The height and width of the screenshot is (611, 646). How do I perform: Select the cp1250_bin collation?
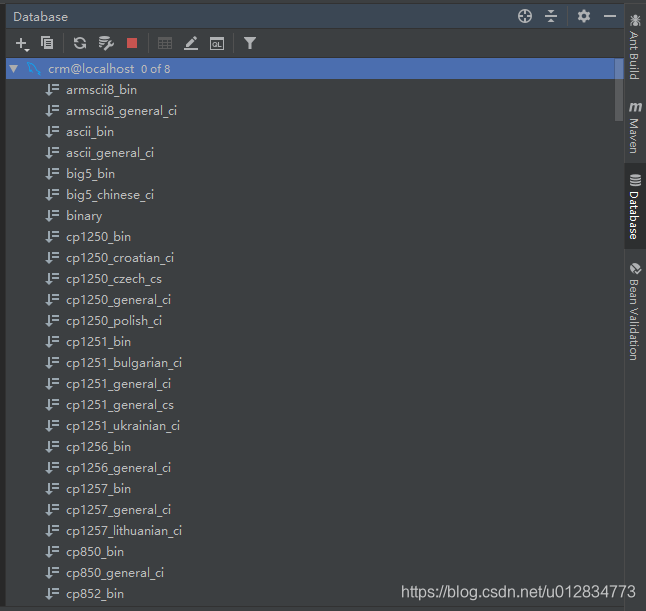tap(98, 237)
